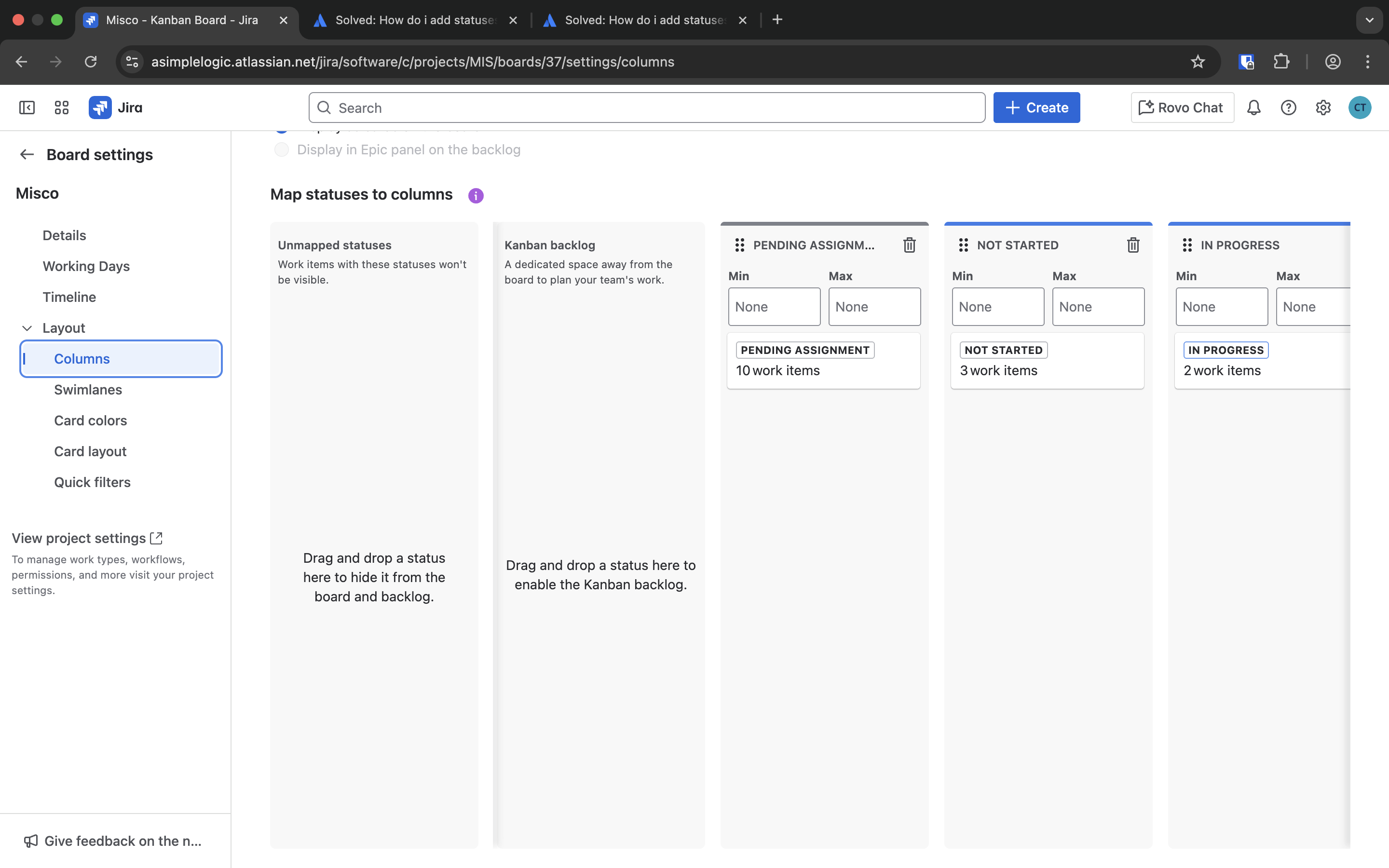Click the Jira search box
The height and width of the screenshot is (868, 1389).
[647, 108]
